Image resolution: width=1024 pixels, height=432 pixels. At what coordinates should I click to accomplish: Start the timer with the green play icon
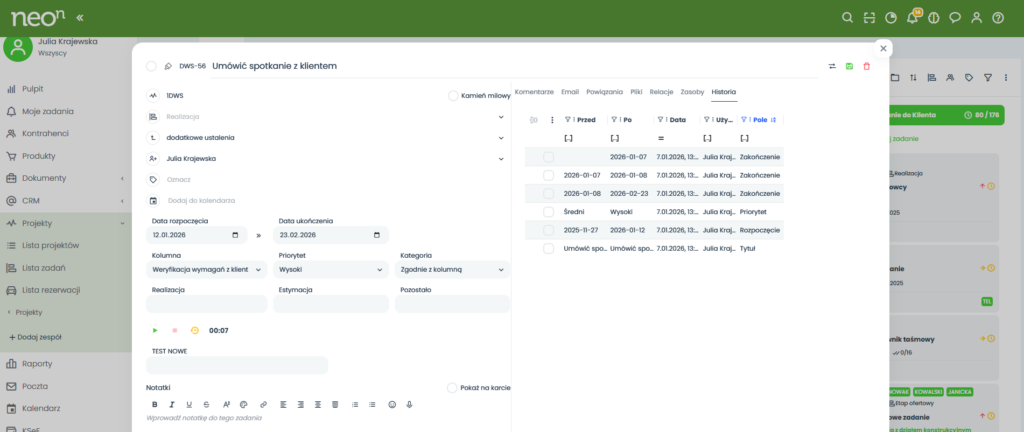(155, 330)
